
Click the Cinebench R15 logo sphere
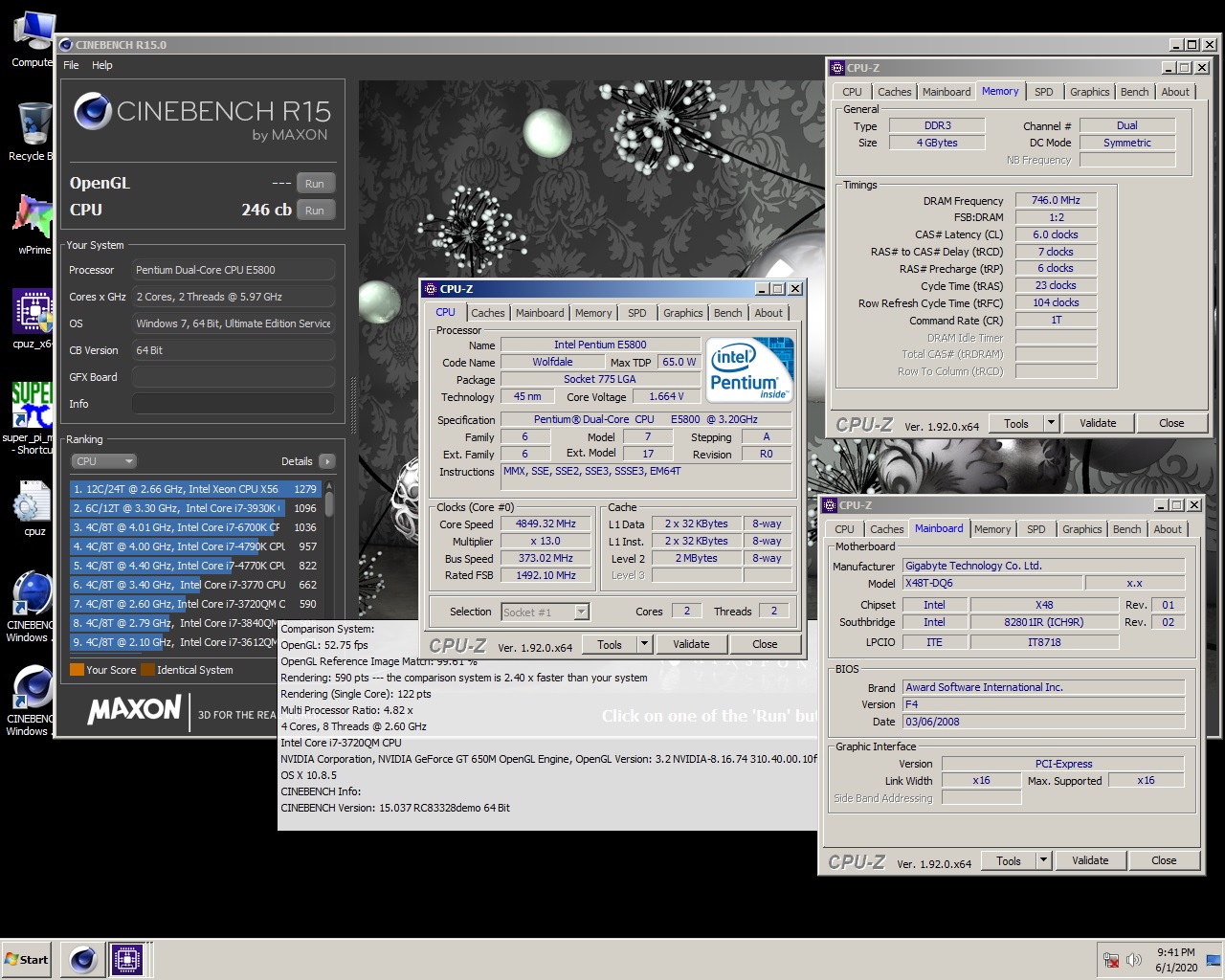(x=93, y=112)
